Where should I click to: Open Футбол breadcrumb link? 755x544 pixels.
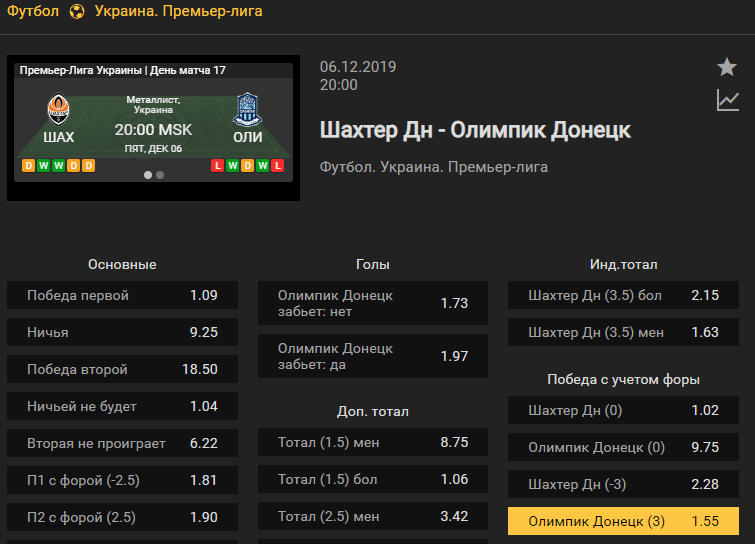coord(33,11)
